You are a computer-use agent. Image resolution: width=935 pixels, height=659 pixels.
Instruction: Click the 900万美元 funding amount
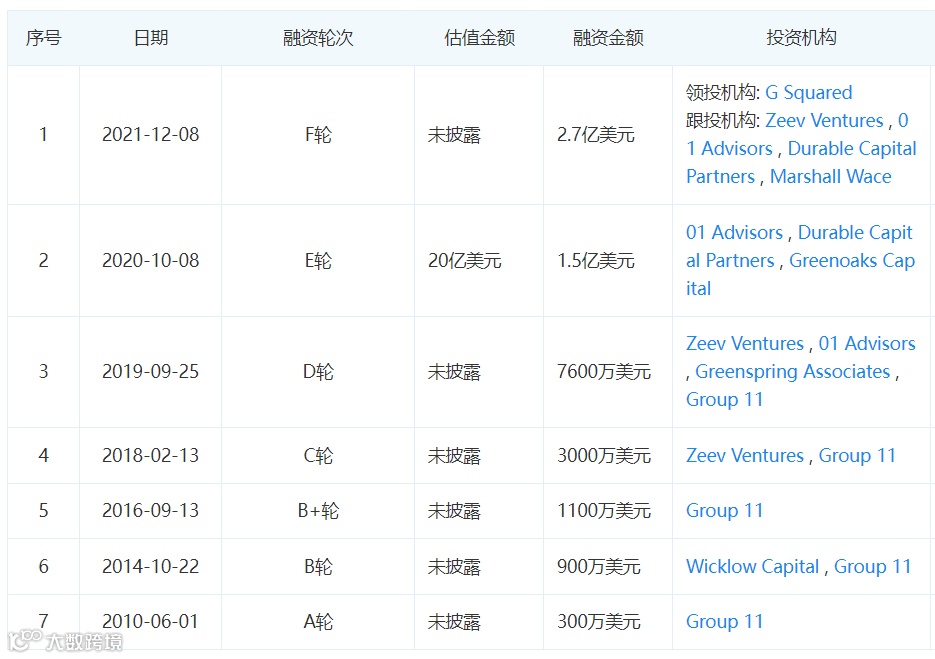point(599,567)
